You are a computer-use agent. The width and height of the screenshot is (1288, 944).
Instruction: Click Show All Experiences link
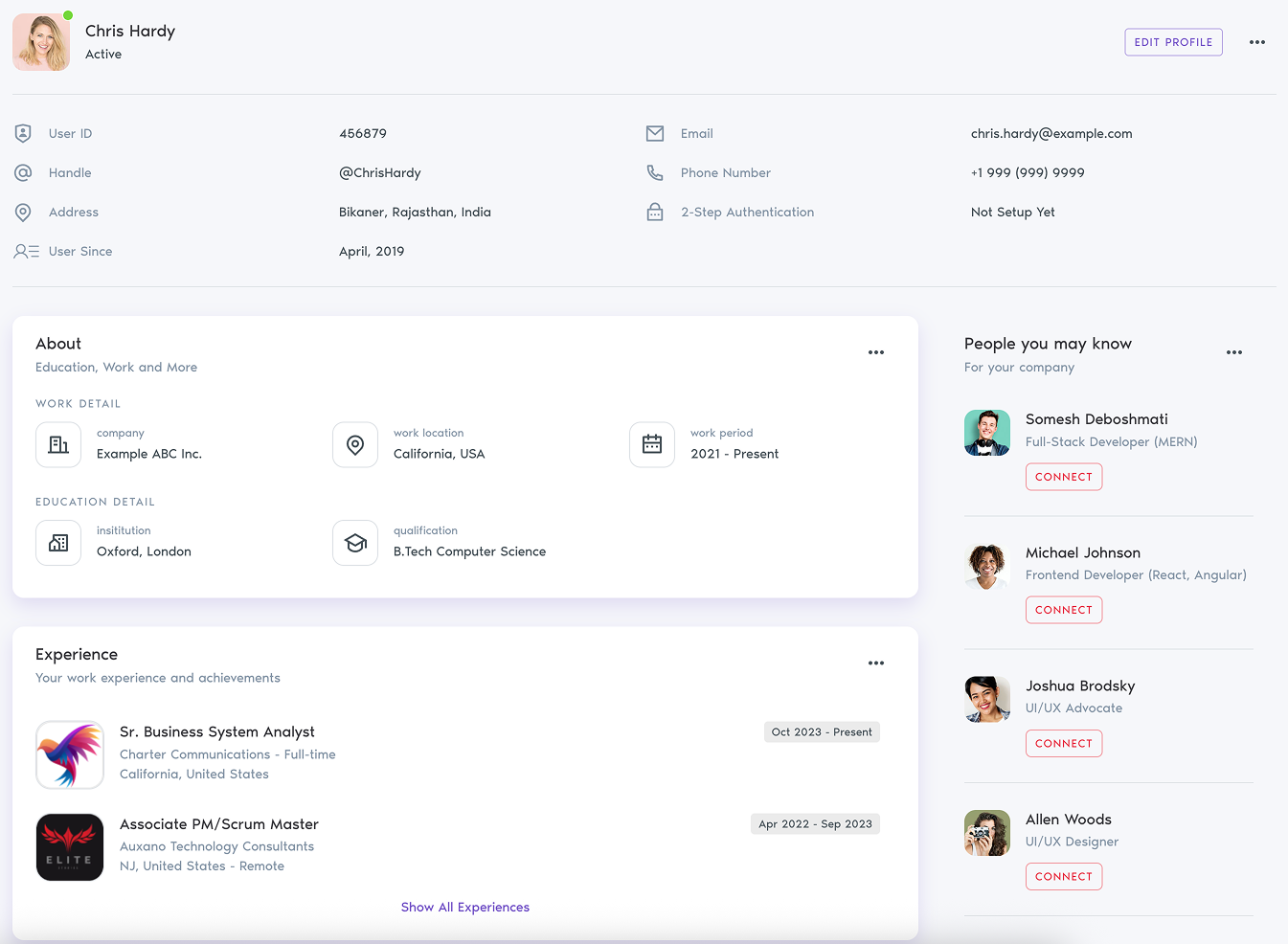coord(464,907)
